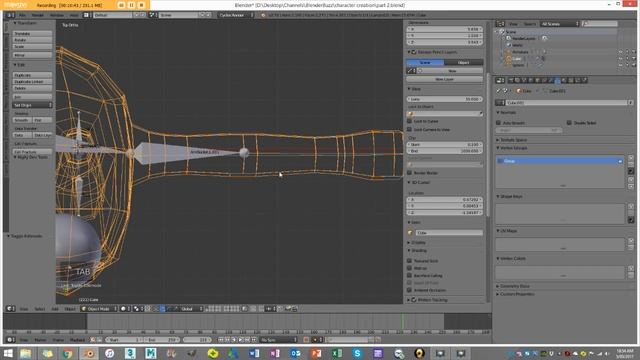
Task: Select Scene tab in Grease Pencil Layers
Action: tap(425, 62)
